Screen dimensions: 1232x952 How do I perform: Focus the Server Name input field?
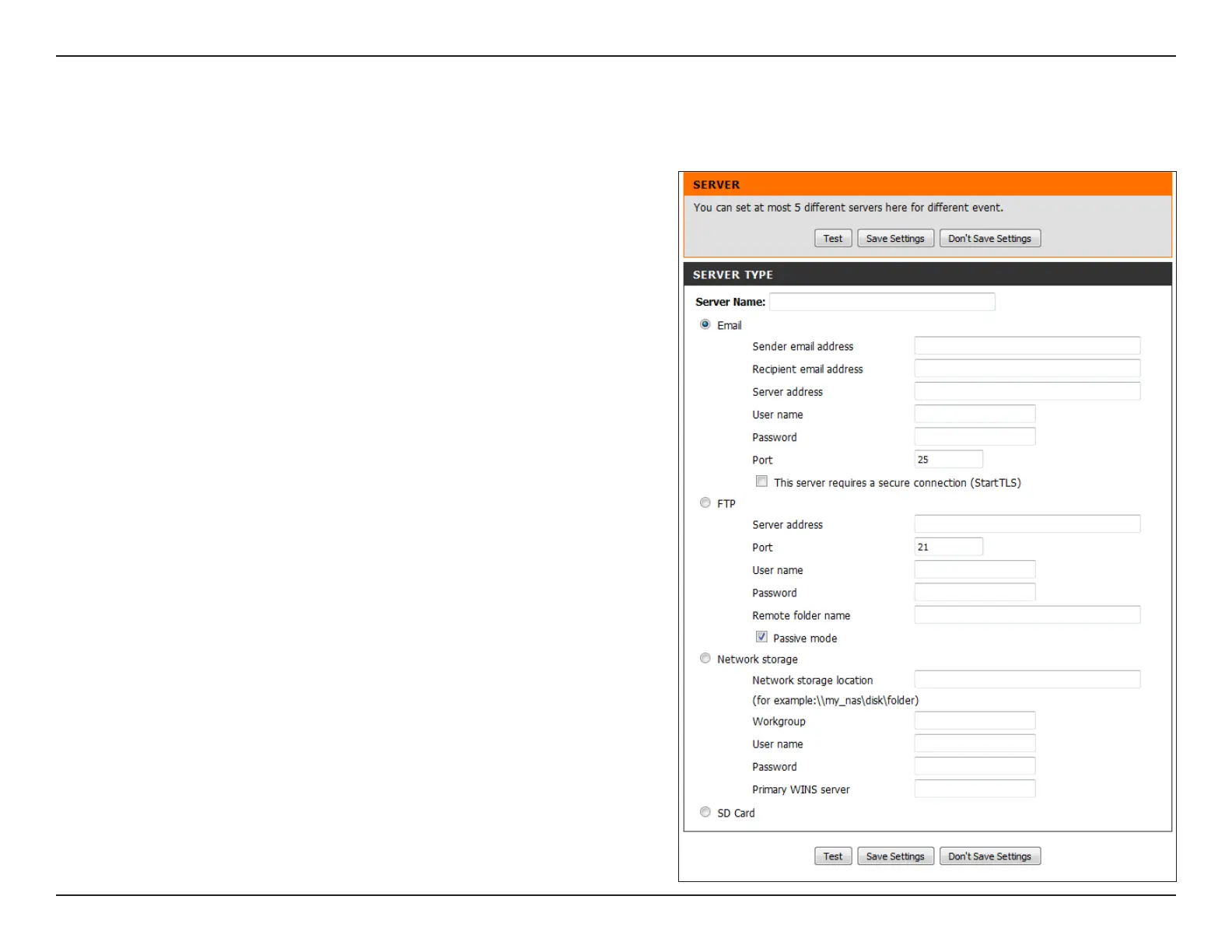point(882,302)
